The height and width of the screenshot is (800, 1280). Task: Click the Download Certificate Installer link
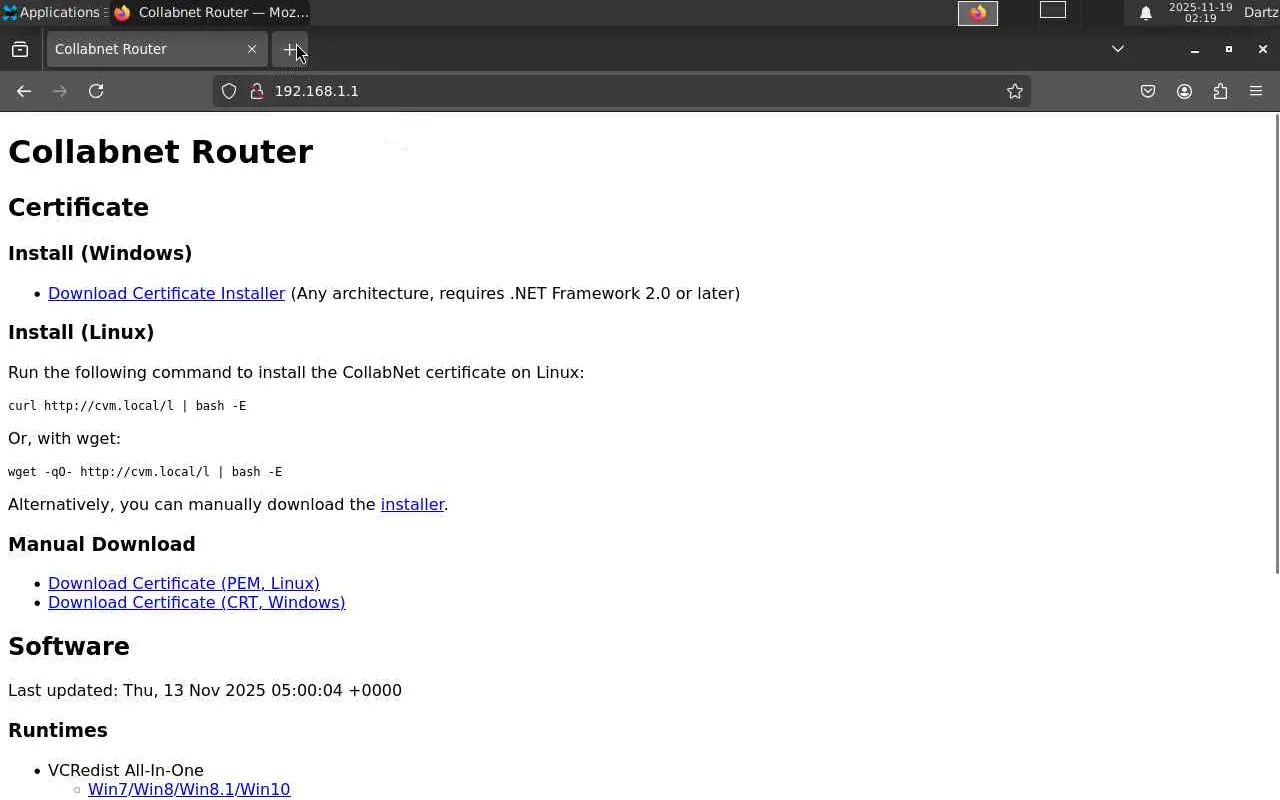(x=167, y=293)
